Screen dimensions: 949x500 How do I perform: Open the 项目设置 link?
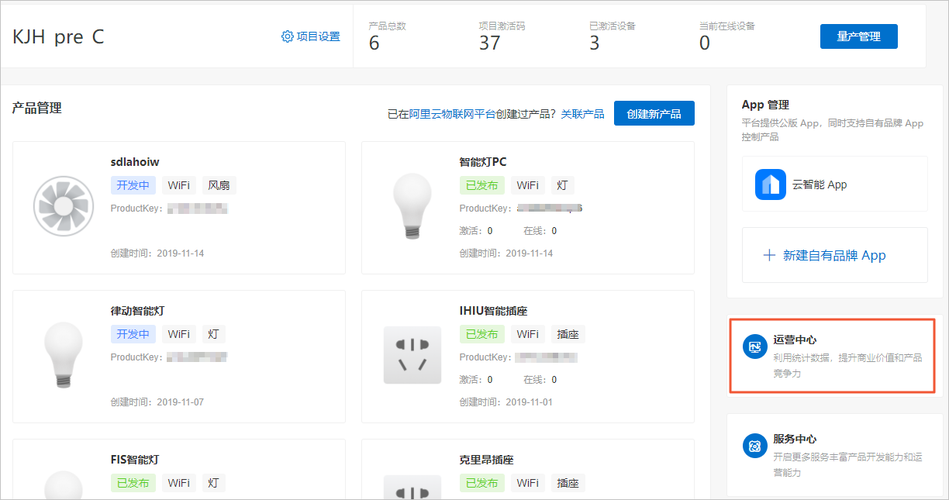click(x=318, y=36)
